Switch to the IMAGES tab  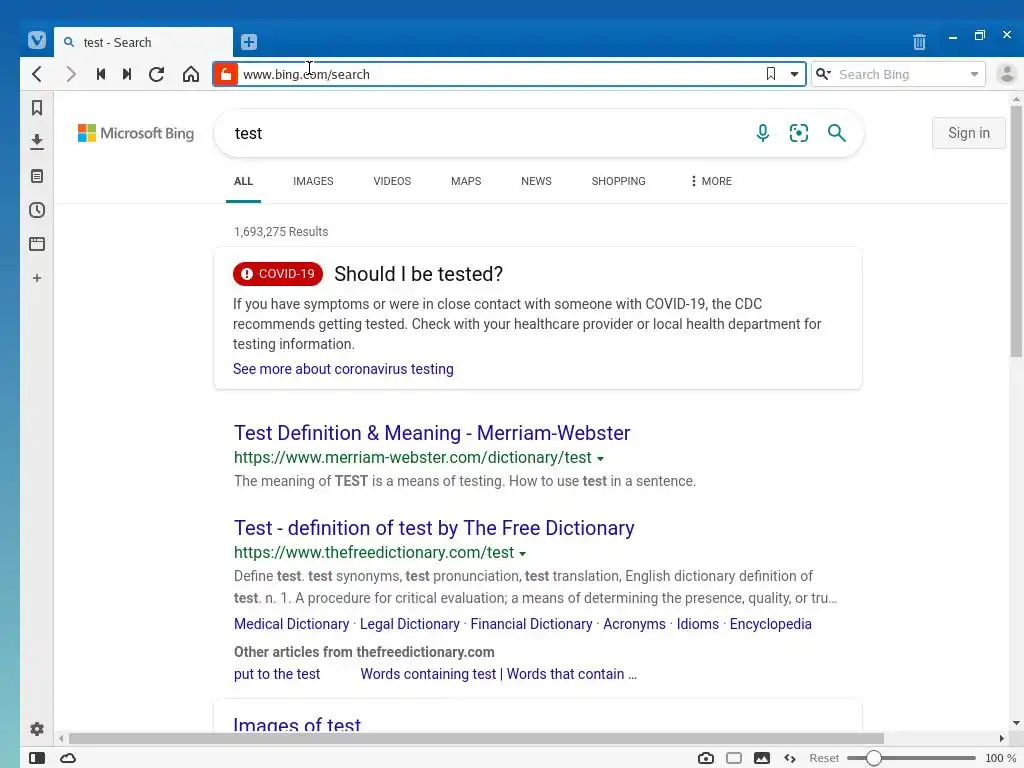[x=313, y=181]
